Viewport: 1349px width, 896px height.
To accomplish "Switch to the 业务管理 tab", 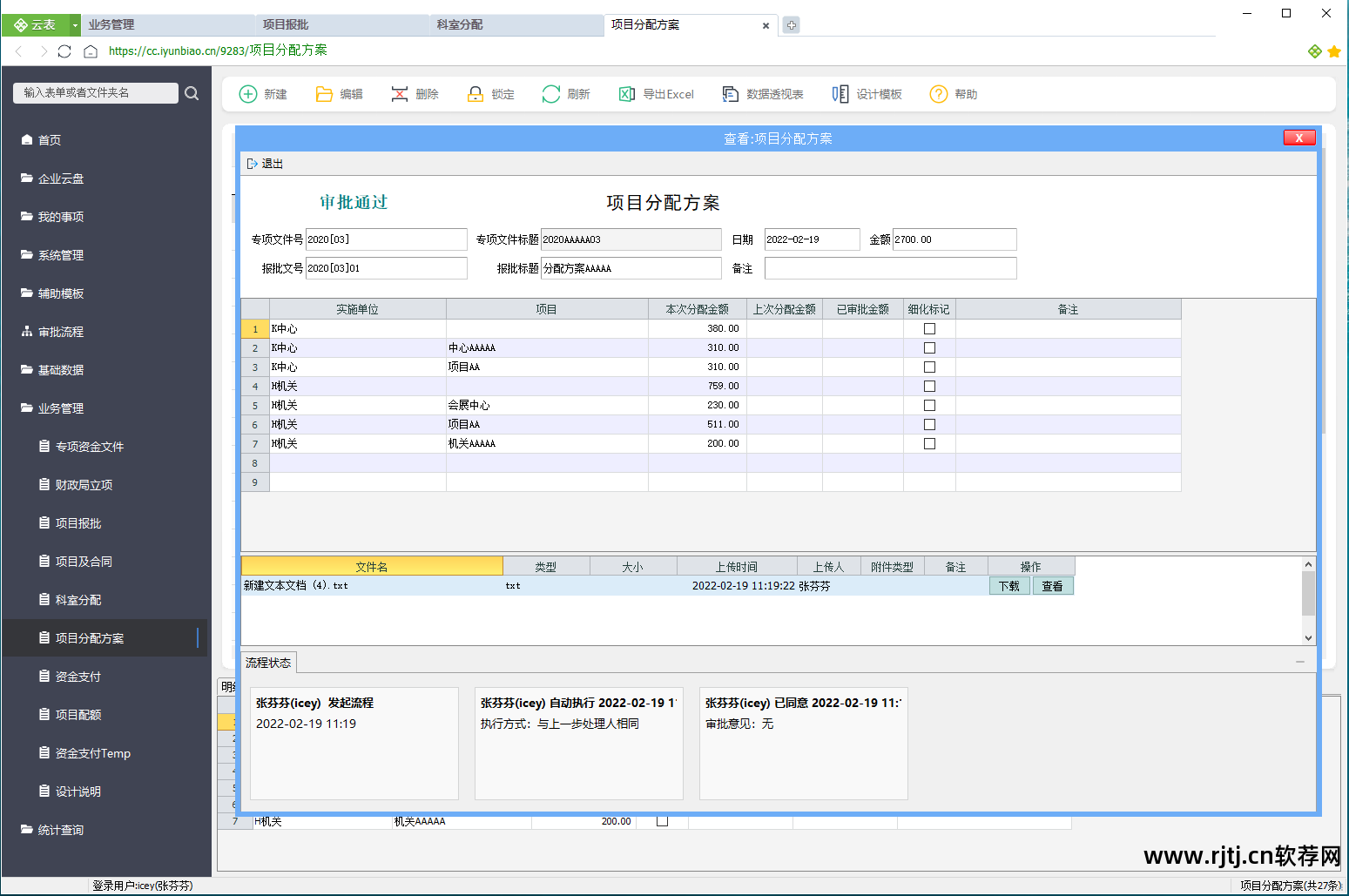I will click(168, 25).
